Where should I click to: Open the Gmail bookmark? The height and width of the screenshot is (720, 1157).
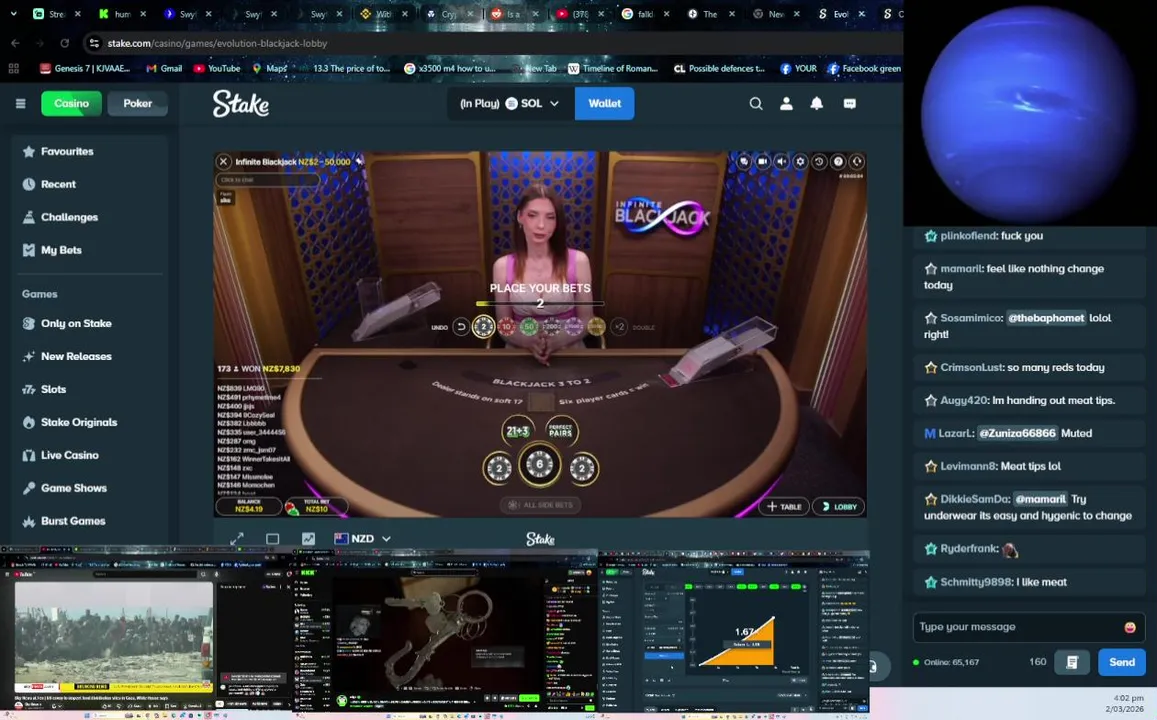pos(164,69)
